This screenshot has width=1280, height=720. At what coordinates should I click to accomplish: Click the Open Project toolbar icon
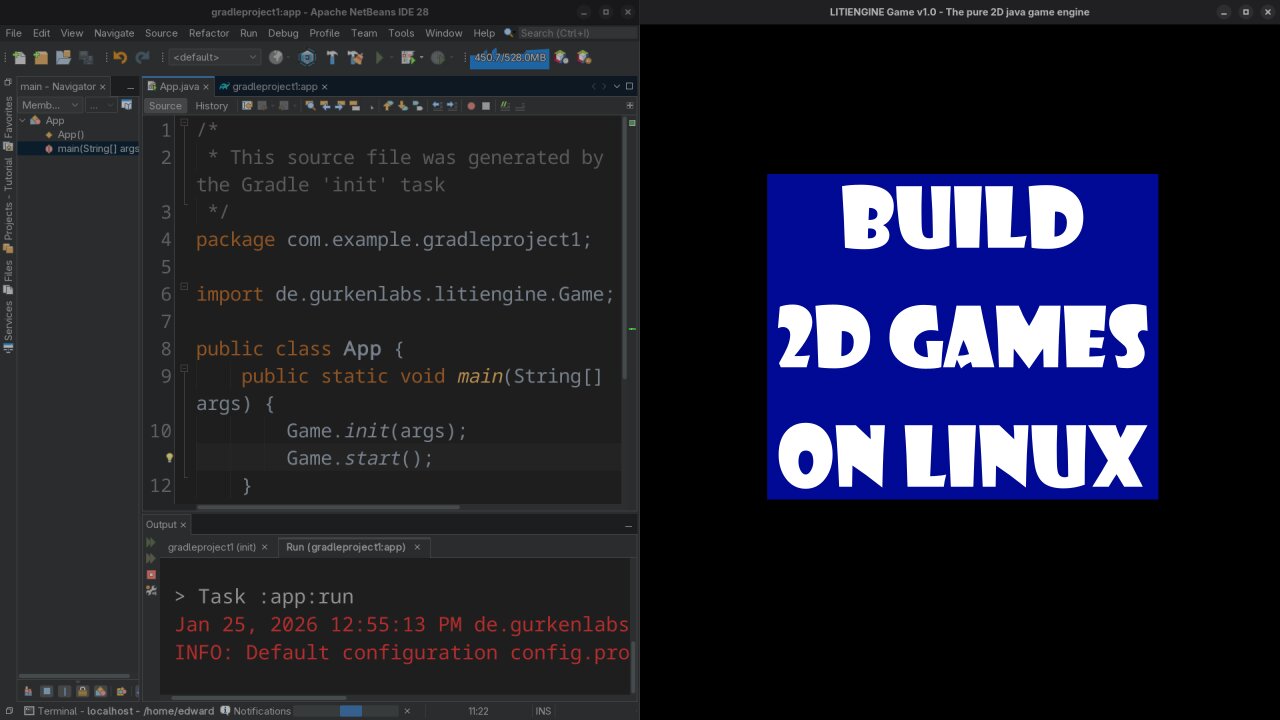coord(63,57)
